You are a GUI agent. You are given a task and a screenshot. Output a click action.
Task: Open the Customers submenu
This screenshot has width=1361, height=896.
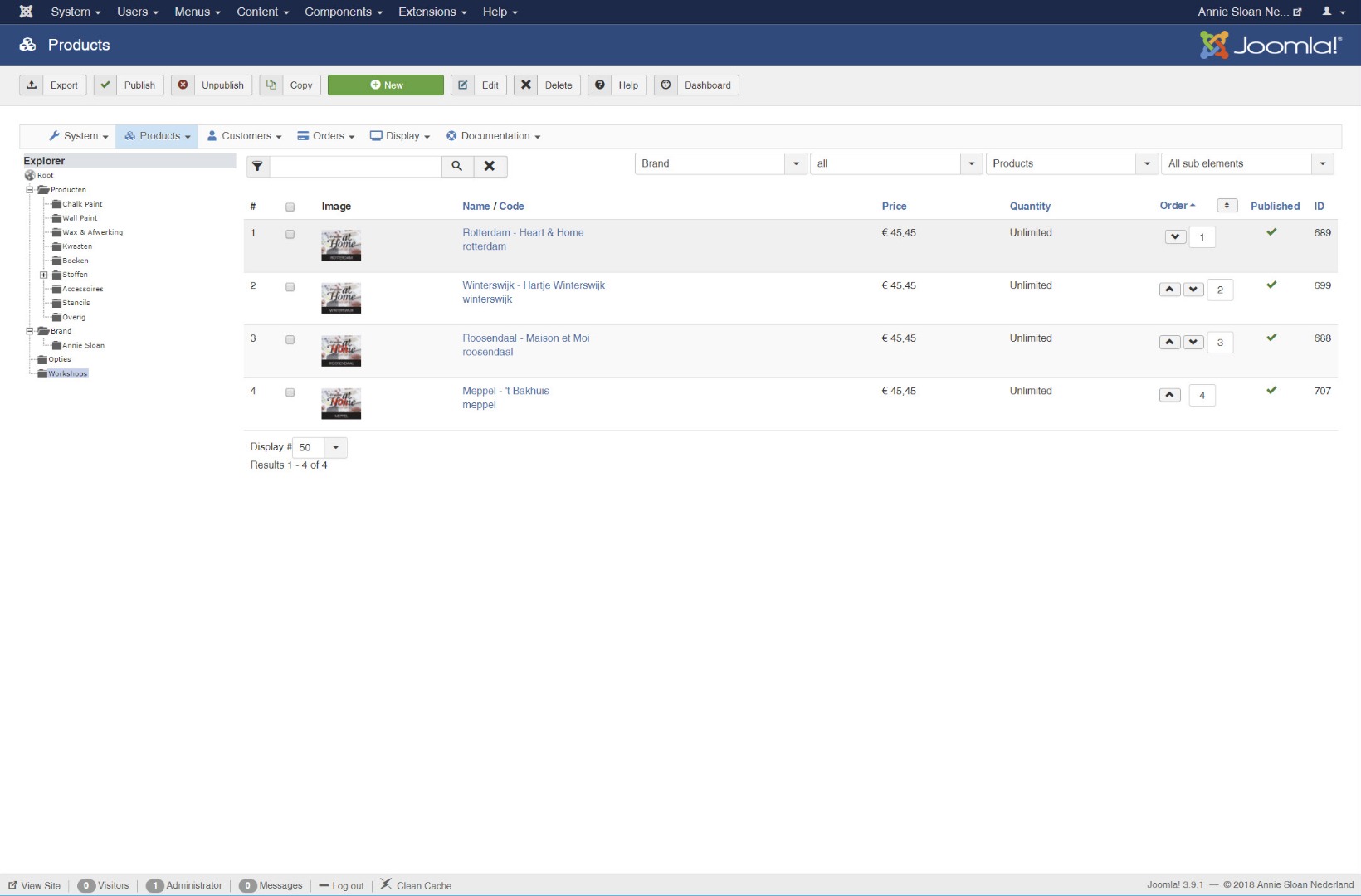coord(244,136)
